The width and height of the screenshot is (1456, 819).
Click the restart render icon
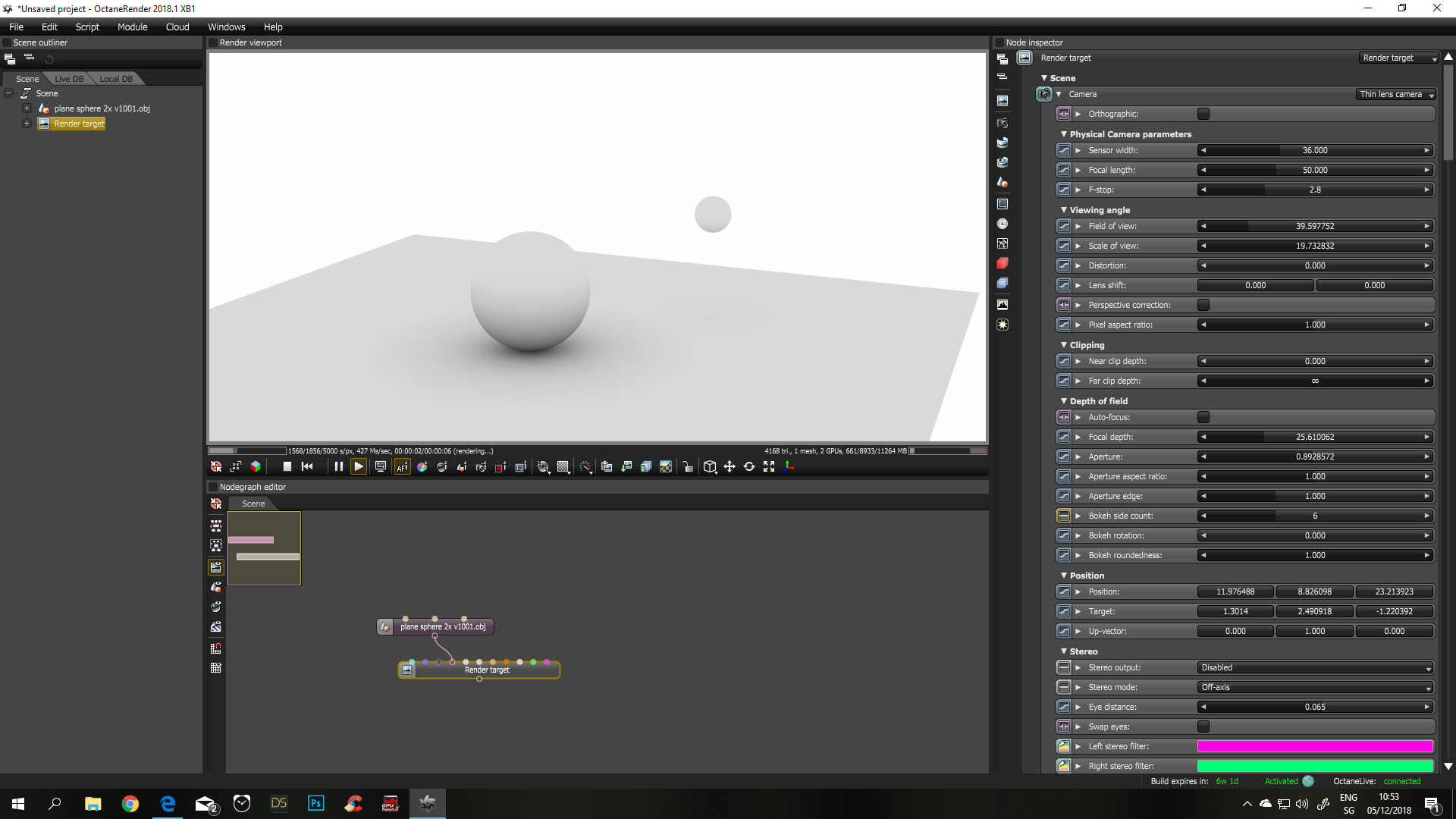click(x=307, y=467)
